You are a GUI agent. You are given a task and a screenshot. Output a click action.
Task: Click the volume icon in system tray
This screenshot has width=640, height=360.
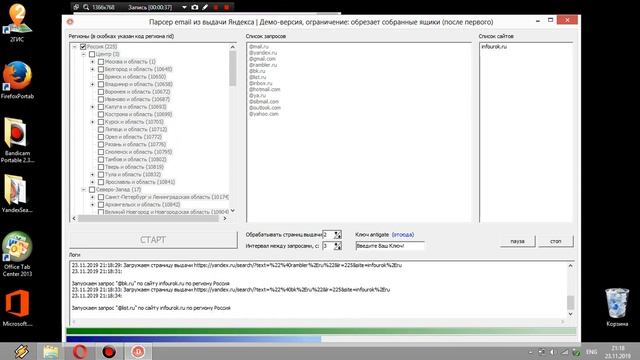click(553, 352)
